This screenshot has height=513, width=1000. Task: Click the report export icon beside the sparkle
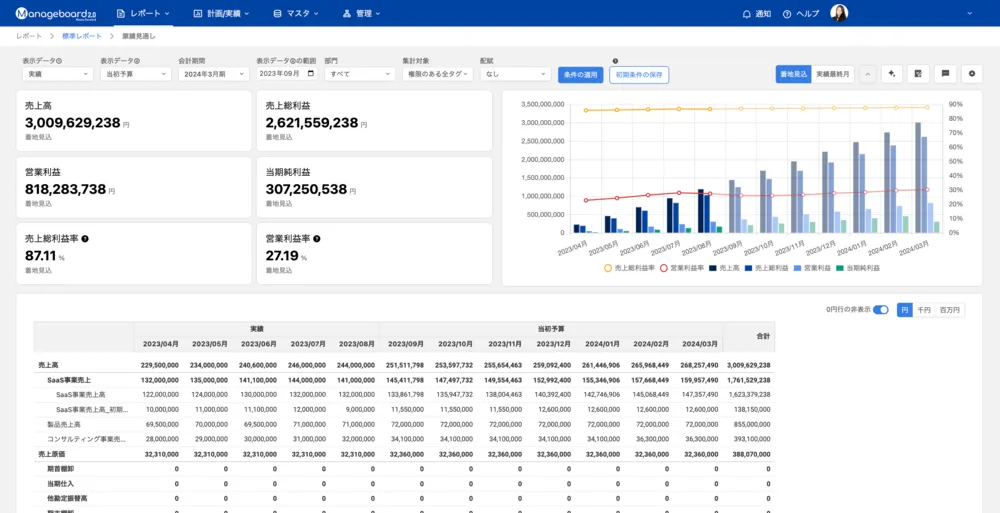coord(917,74)
